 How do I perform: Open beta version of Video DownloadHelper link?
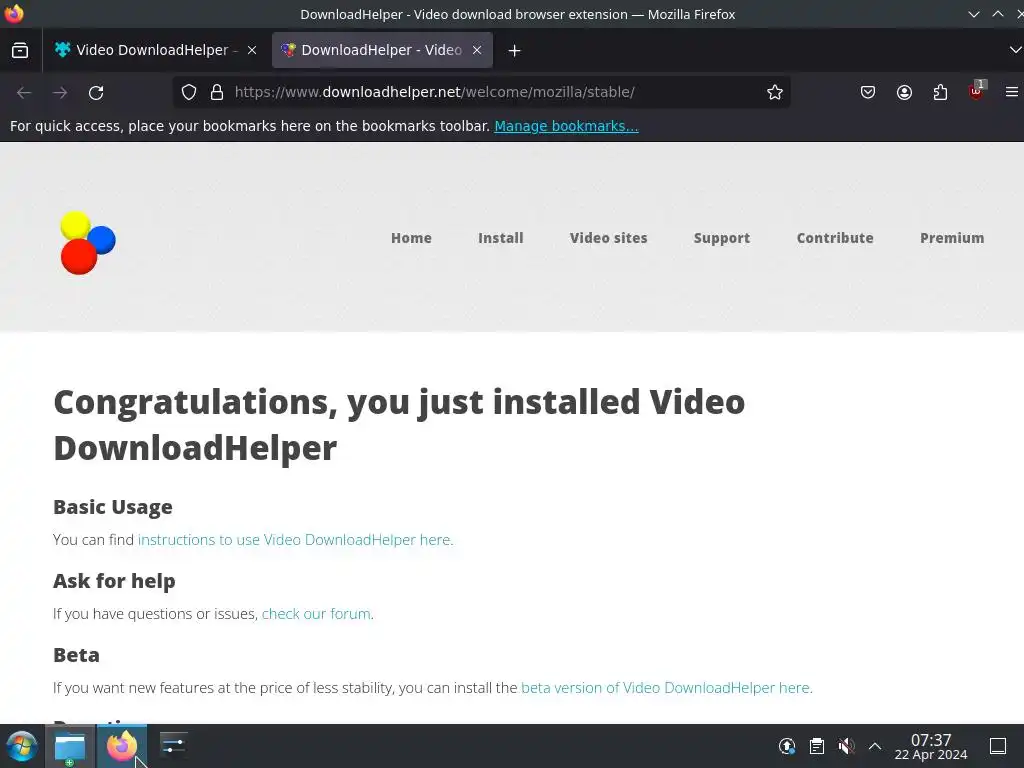tap(667, 688)
